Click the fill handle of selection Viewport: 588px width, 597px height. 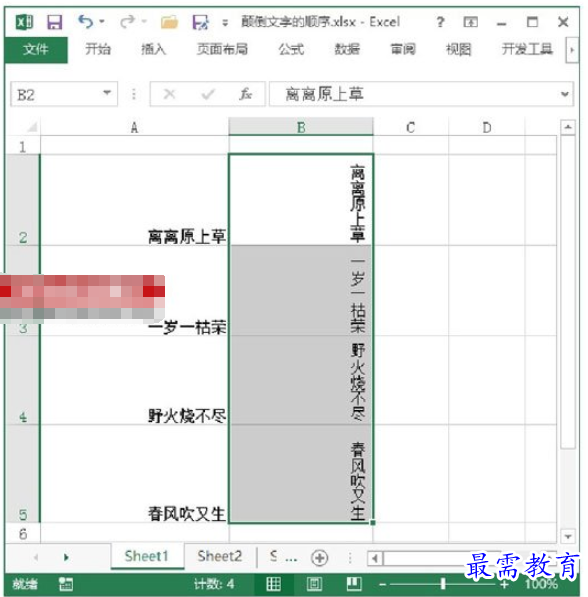click(x=373, y=523)
